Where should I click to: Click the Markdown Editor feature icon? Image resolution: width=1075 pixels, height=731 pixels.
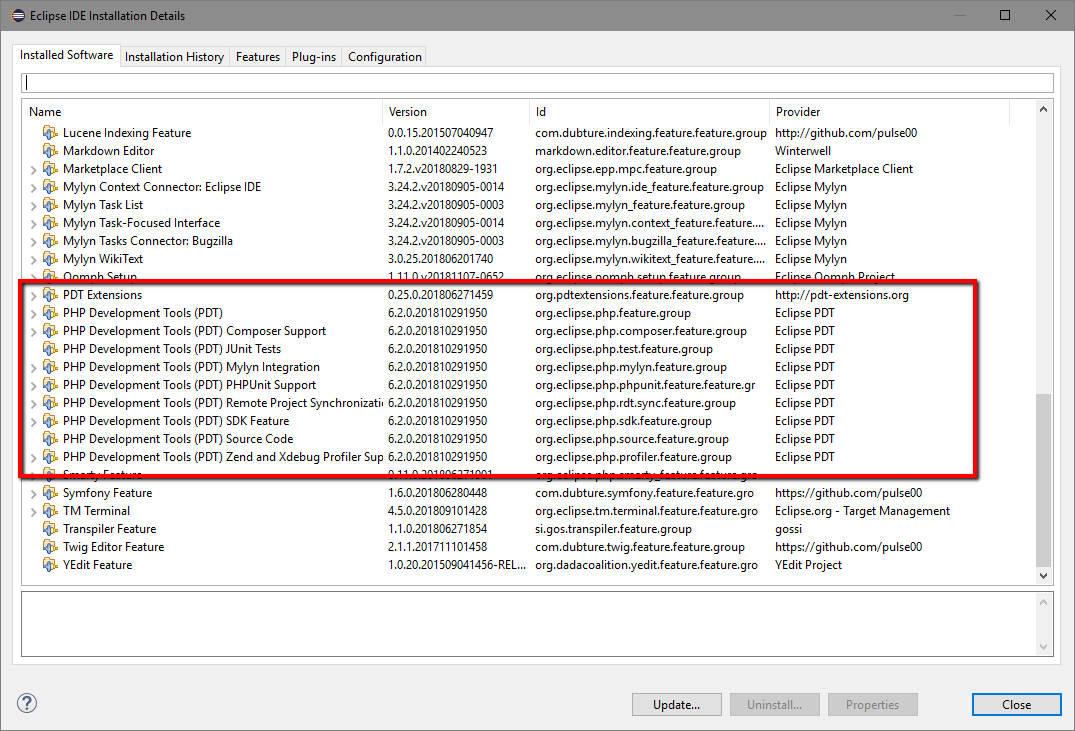click(50, 151)
